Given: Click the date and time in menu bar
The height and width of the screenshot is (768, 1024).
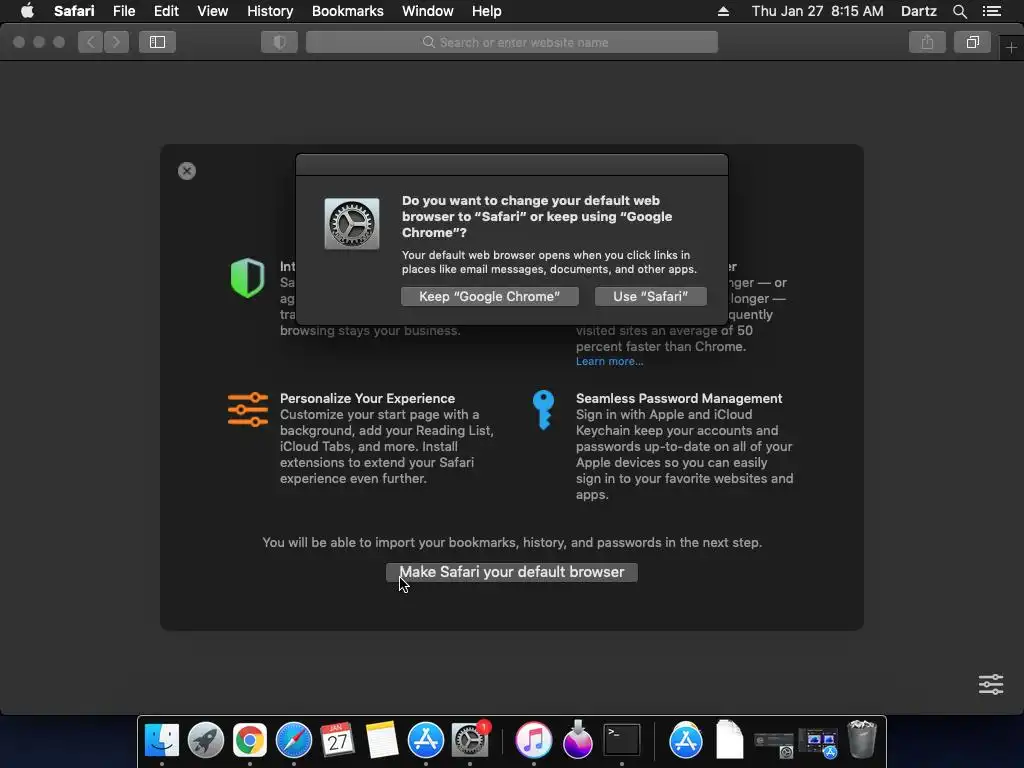Looking at the screenshot, I should pos(817,11).
